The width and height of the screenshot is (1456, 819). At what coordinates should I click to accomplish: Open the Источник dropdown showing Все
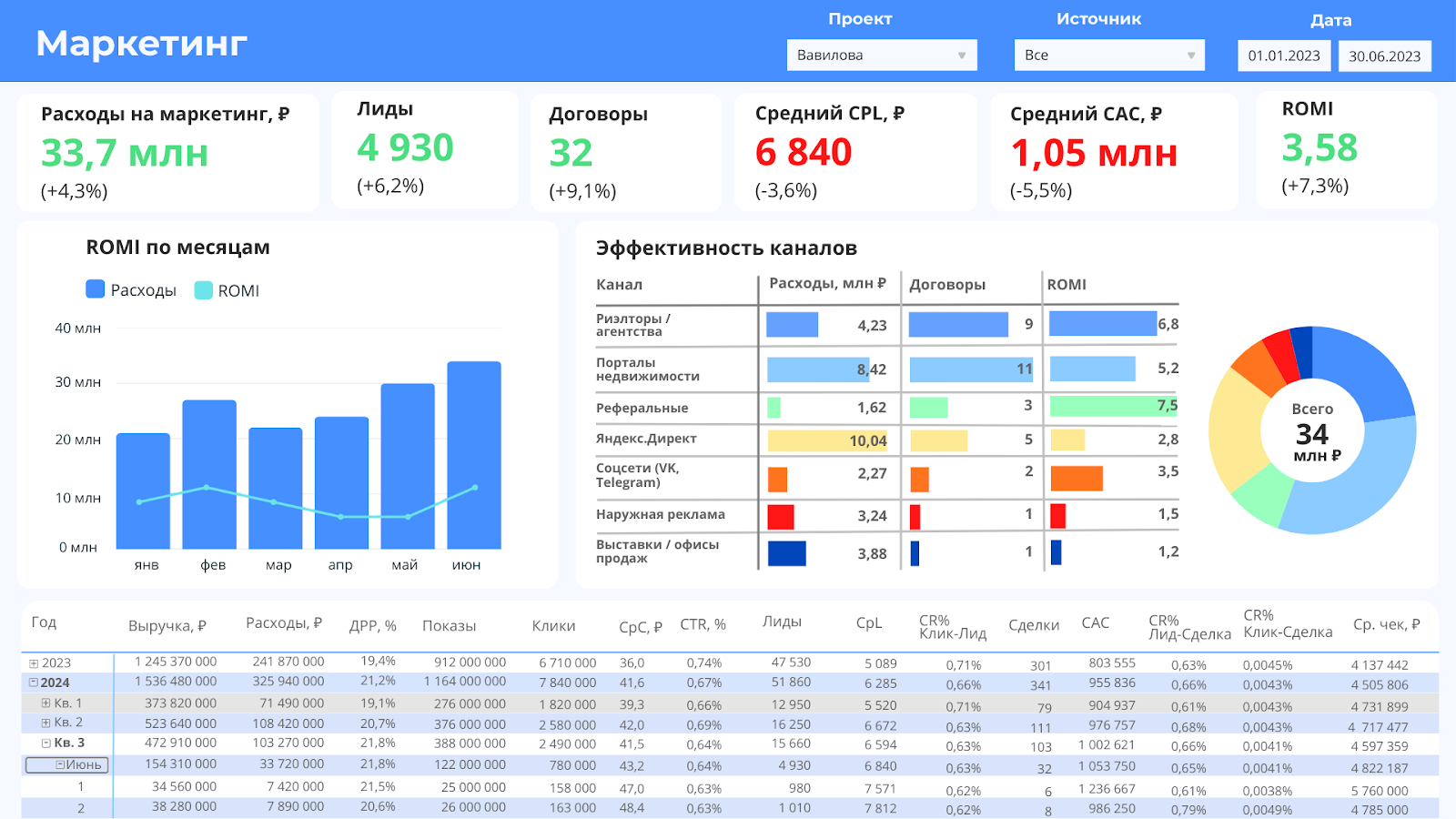[x=1108, y=56]
